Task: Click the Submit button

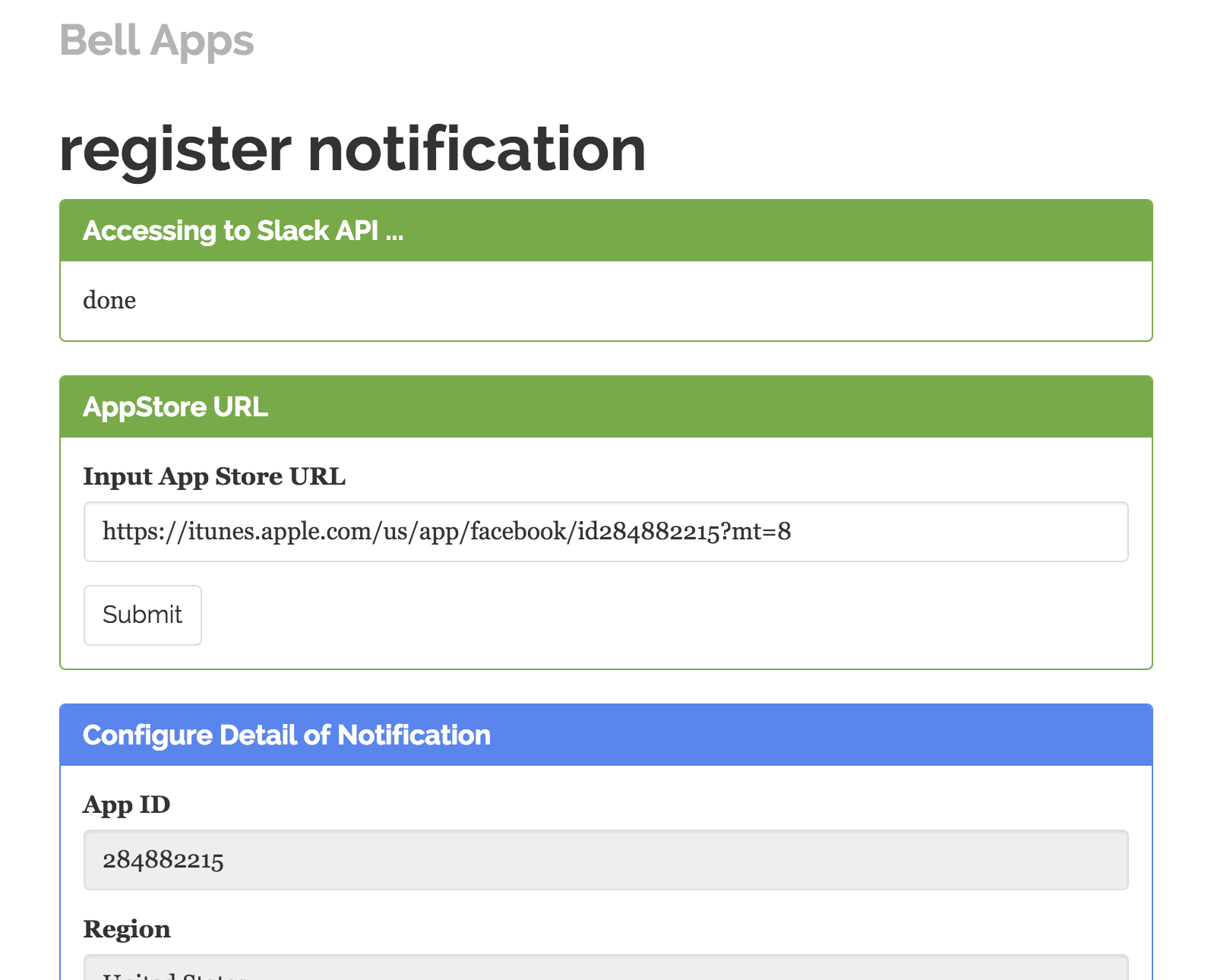Action: click(143, 615)
